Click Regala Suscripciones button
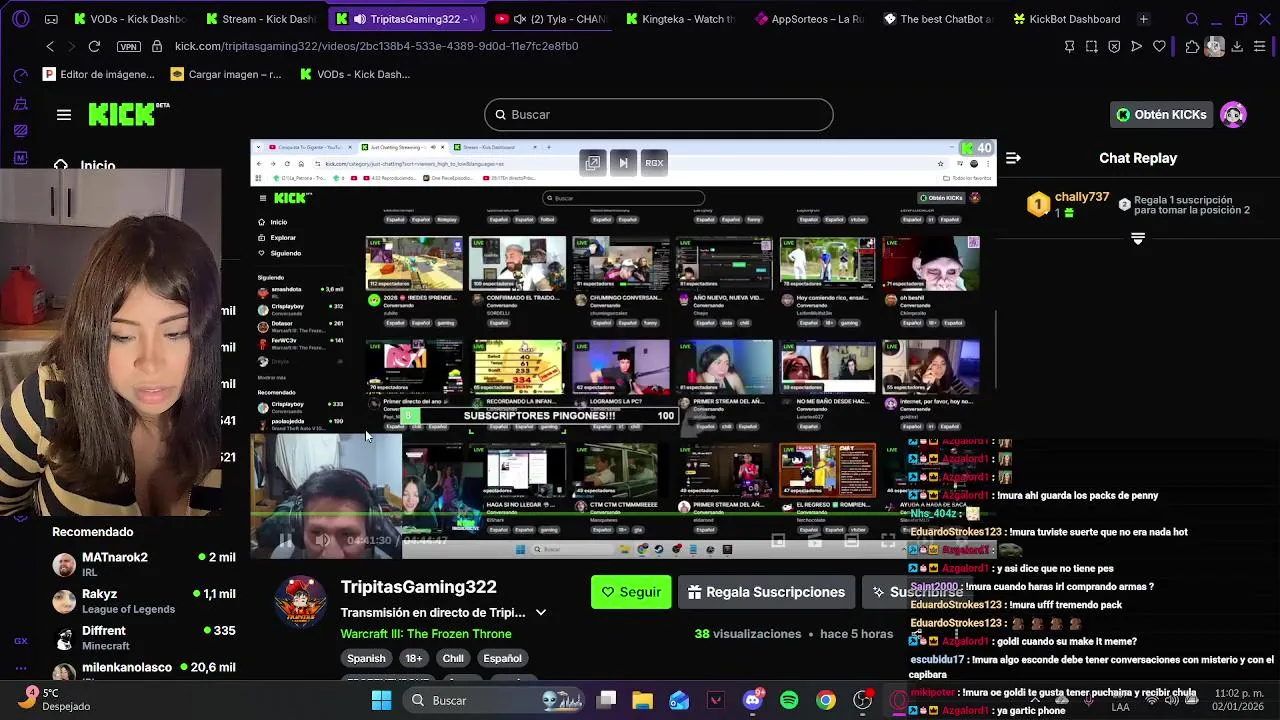The width and height of the screenshot is (1280, 720). (x=766, y=592)
